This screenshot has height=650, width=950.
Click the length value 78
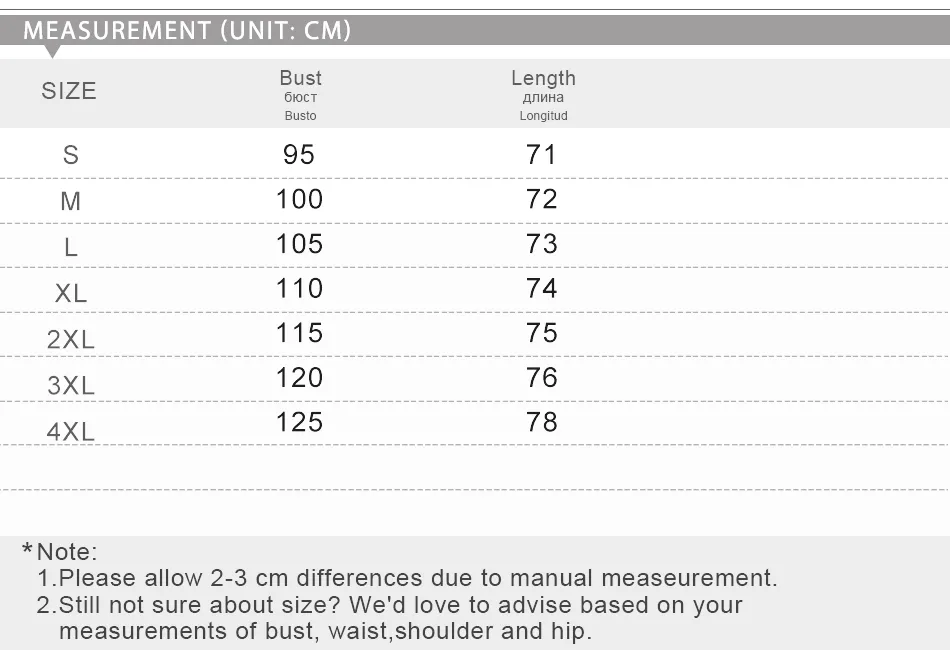(x=542, y=422)
